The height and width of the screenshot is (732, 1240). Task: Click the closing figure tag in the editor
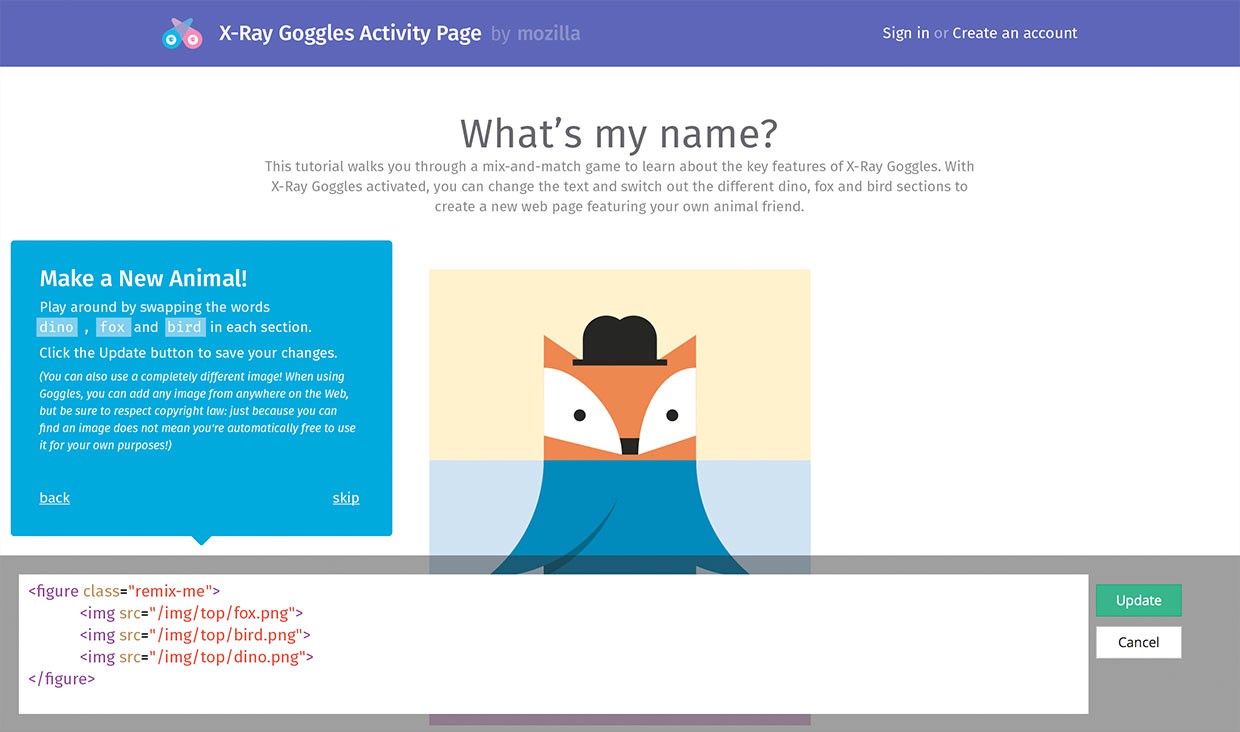tap(61, 678)
